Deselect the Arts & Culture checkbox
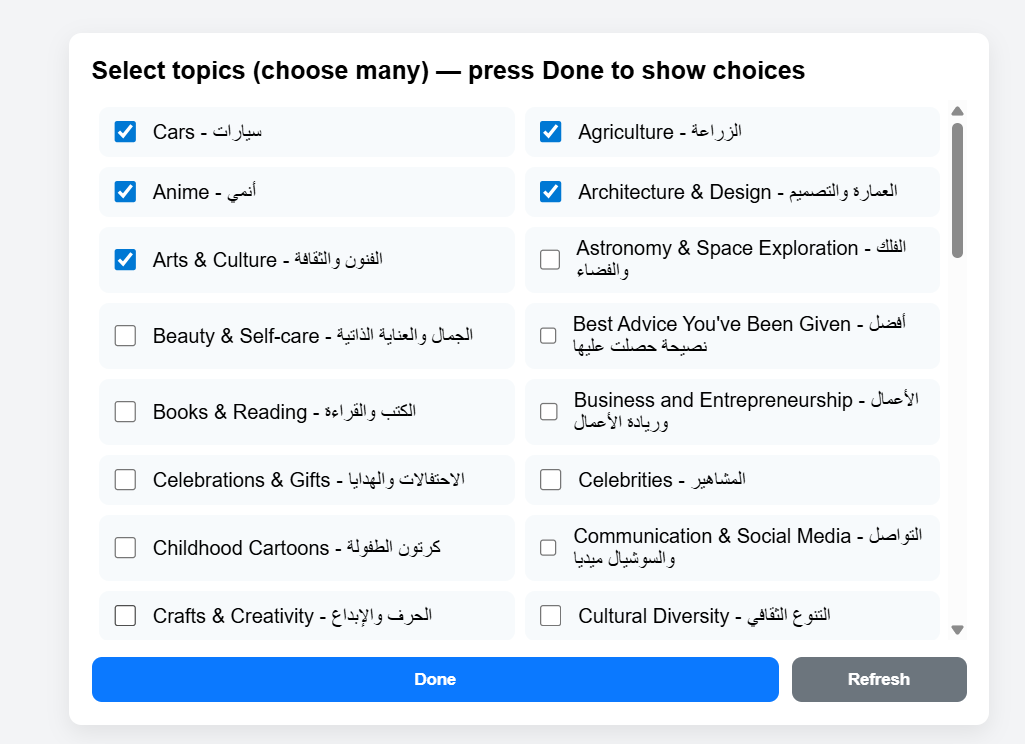The width and height of the screenshot is (1025, 744). tap(125, 260)
